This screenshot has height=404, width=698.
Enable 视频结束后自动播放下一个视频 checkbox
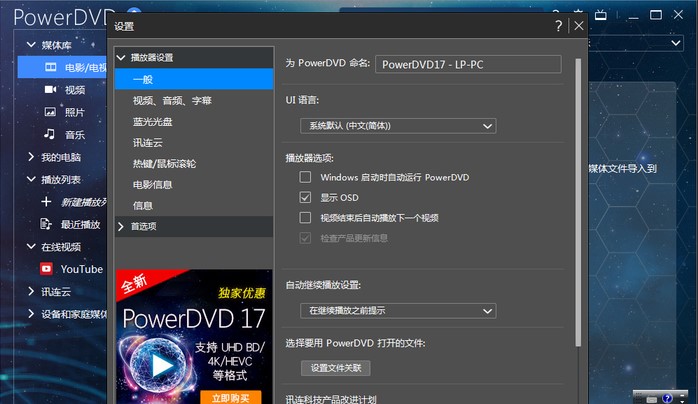pyautogui.click(x=305, y=218)
